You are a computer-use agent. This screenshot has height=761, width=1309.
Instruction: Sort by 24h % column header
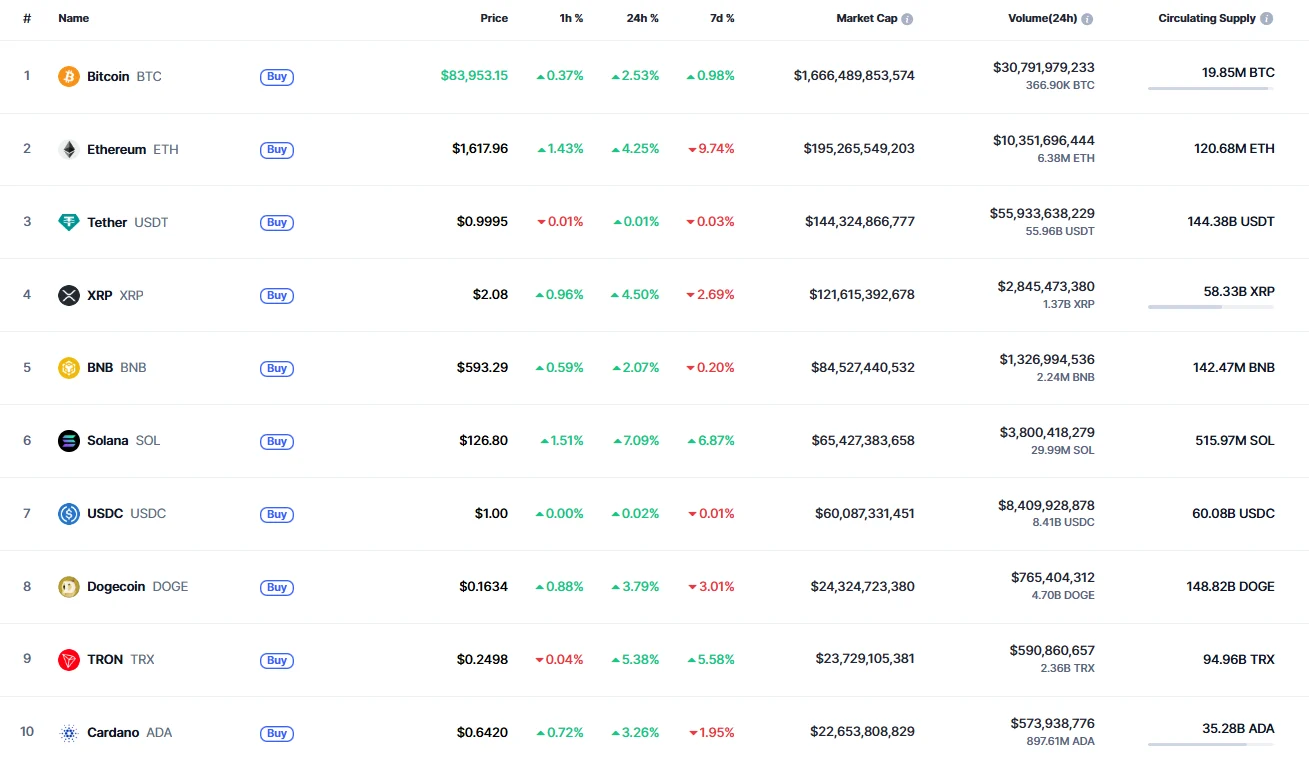pyautogui.click(x=640, y=18)
